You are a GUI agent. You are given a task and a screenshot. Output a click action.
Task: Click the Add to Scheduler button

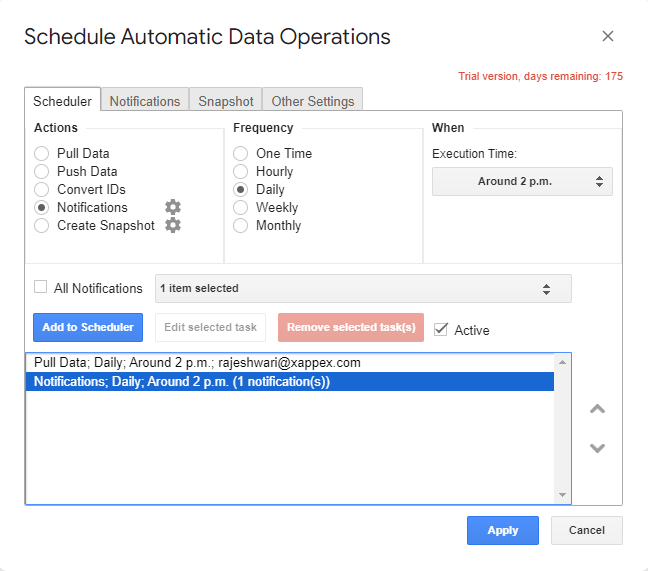click(88, 327)
